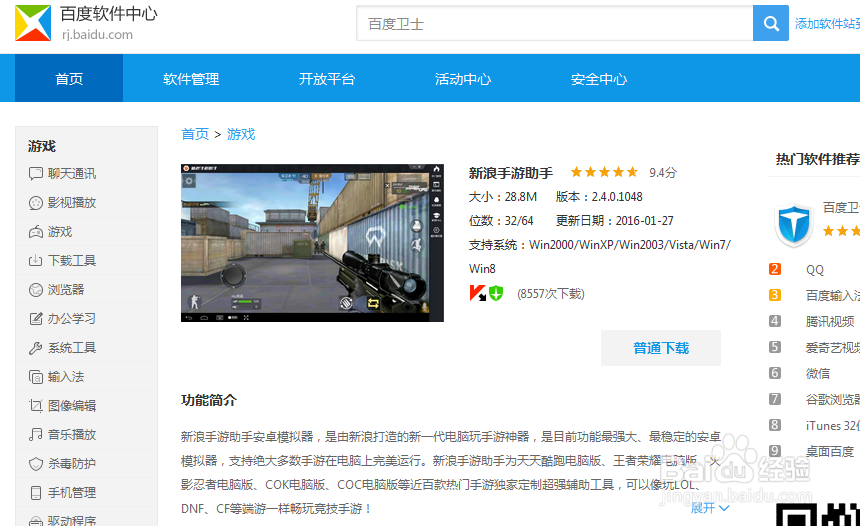Click the game screenshot thumbnail
Image resolution: width=860 pixels, height=526 pixels.
pos(312,242)
